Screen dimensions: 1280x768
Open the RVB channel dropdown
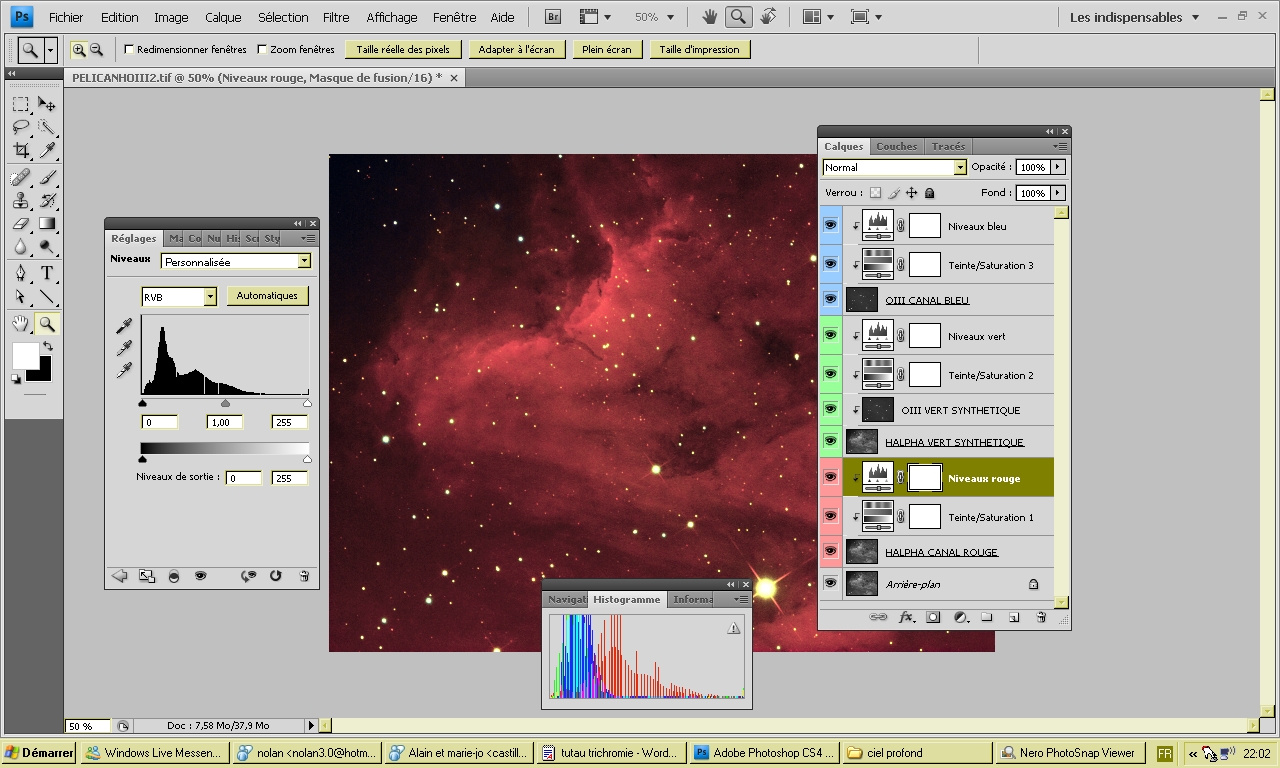click(x=210, y=297)
